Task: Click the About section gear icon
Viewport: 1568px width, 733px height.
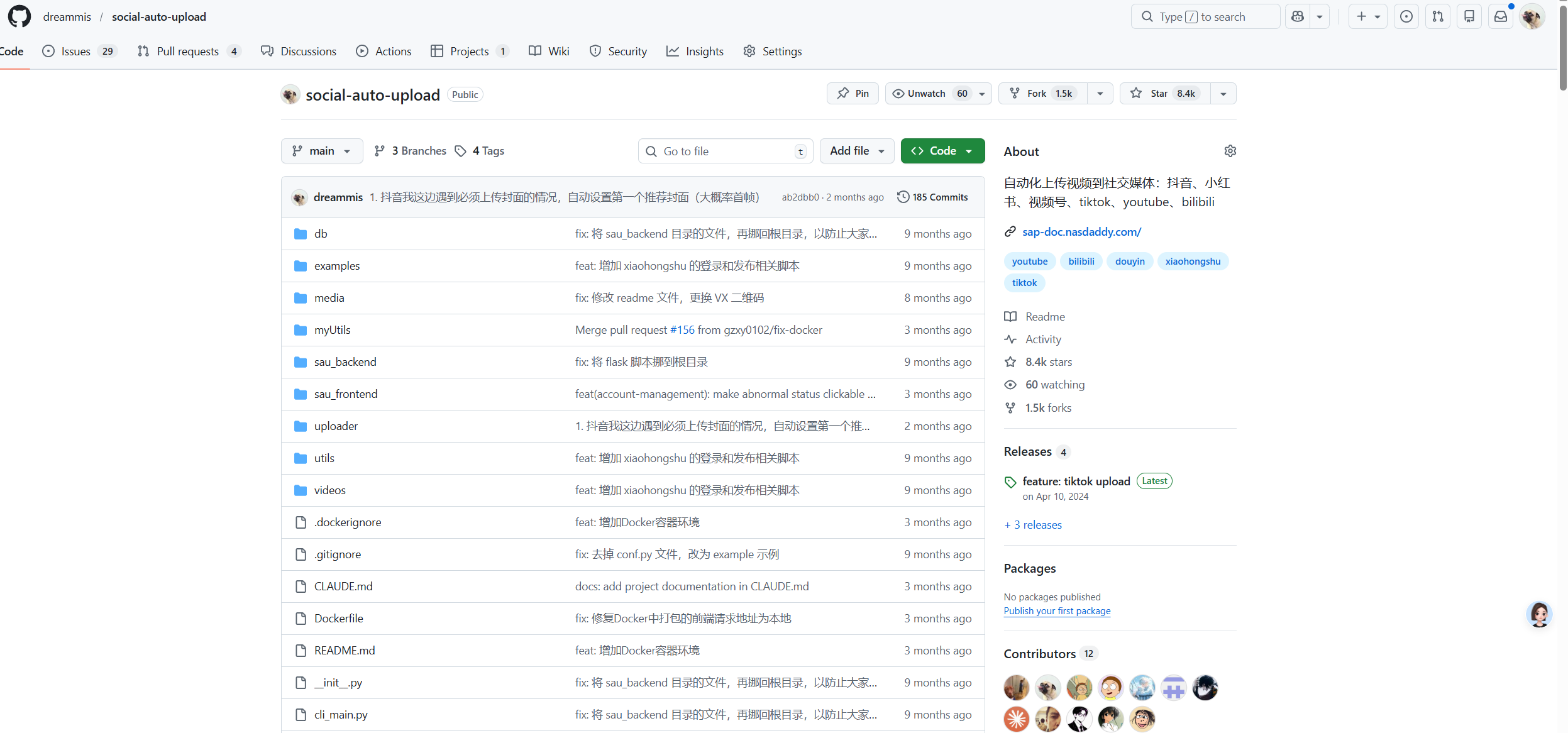Action: (x=1230, y=151)
